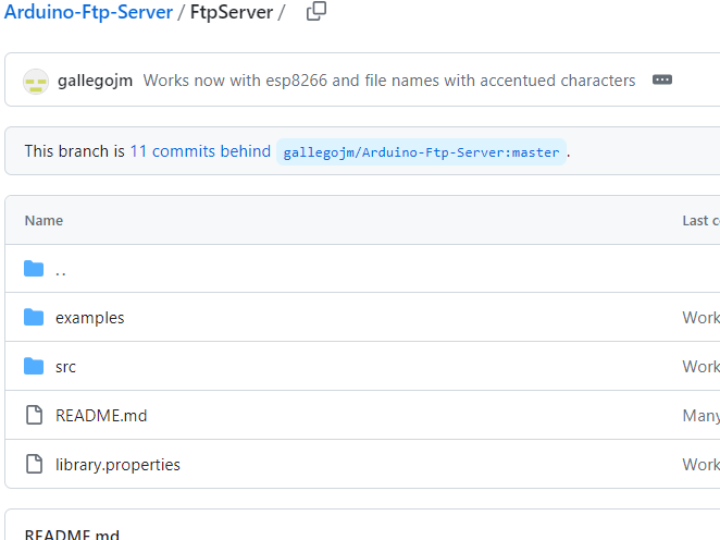The width and height of the screenshot is (720, 540).
Task: Click the README.md file icon
Action: 34,415
